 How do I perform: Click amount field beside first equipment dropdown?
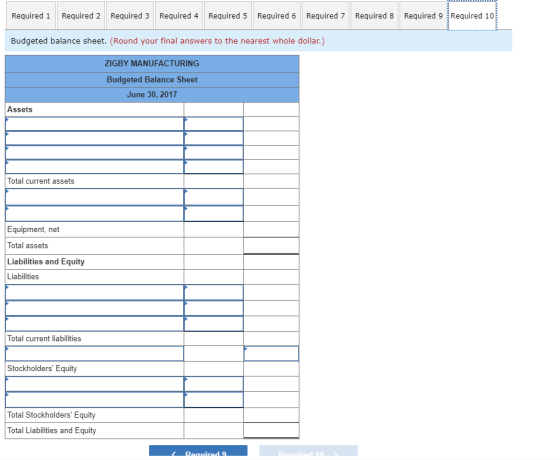coord(214,197)
